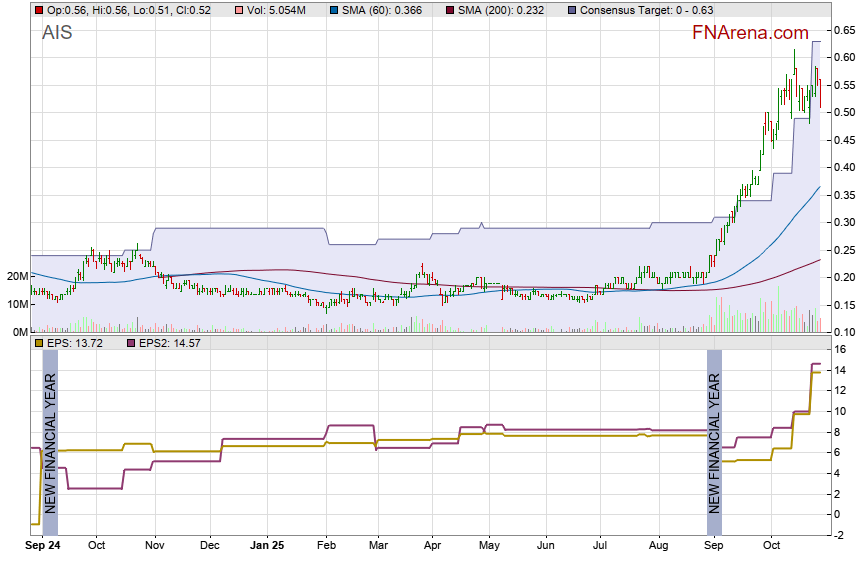Select the right NEW FINANCIAL YEAR marker

(x=714, y=444)
